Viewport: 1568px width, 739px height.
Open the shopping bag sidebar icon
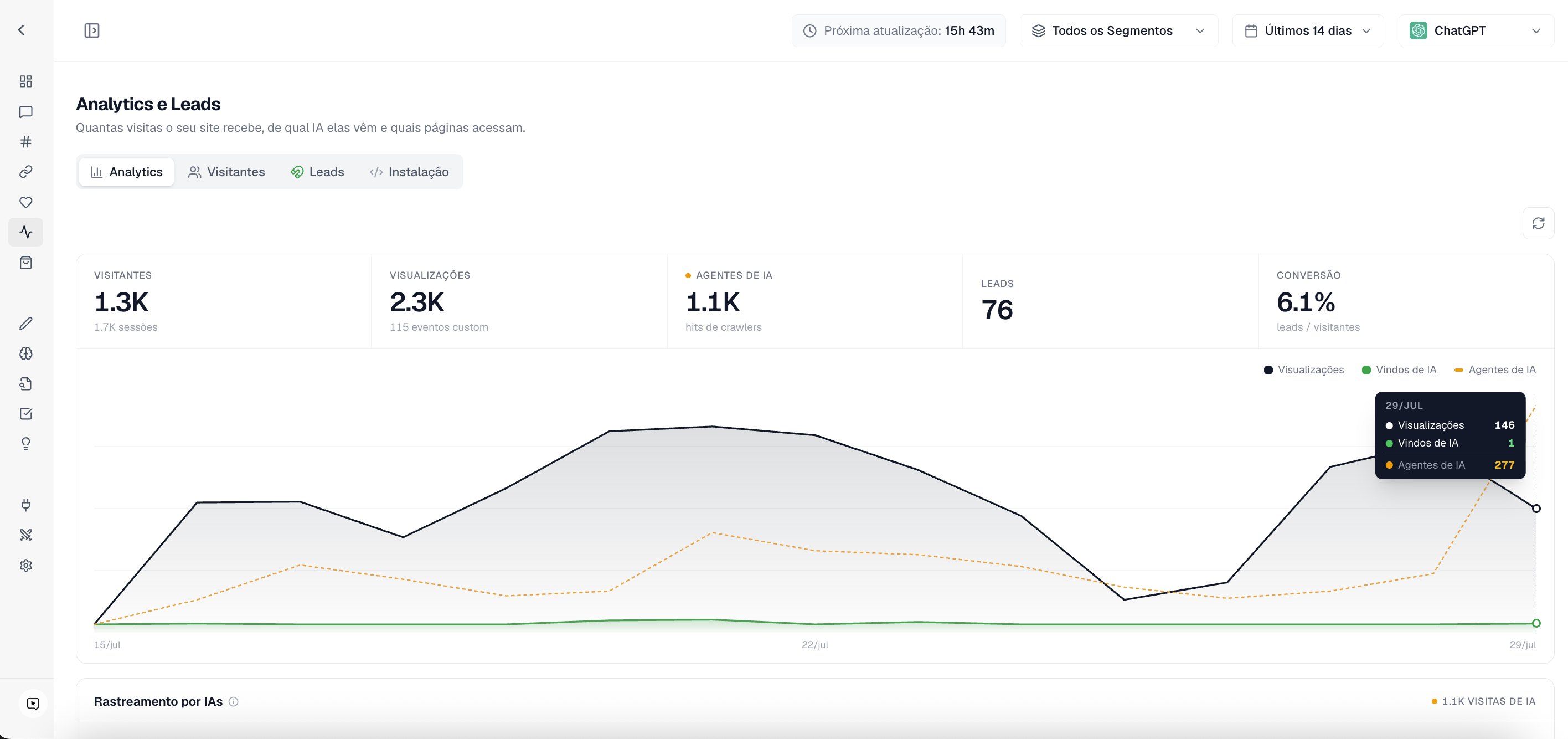[x=25, y=263]
